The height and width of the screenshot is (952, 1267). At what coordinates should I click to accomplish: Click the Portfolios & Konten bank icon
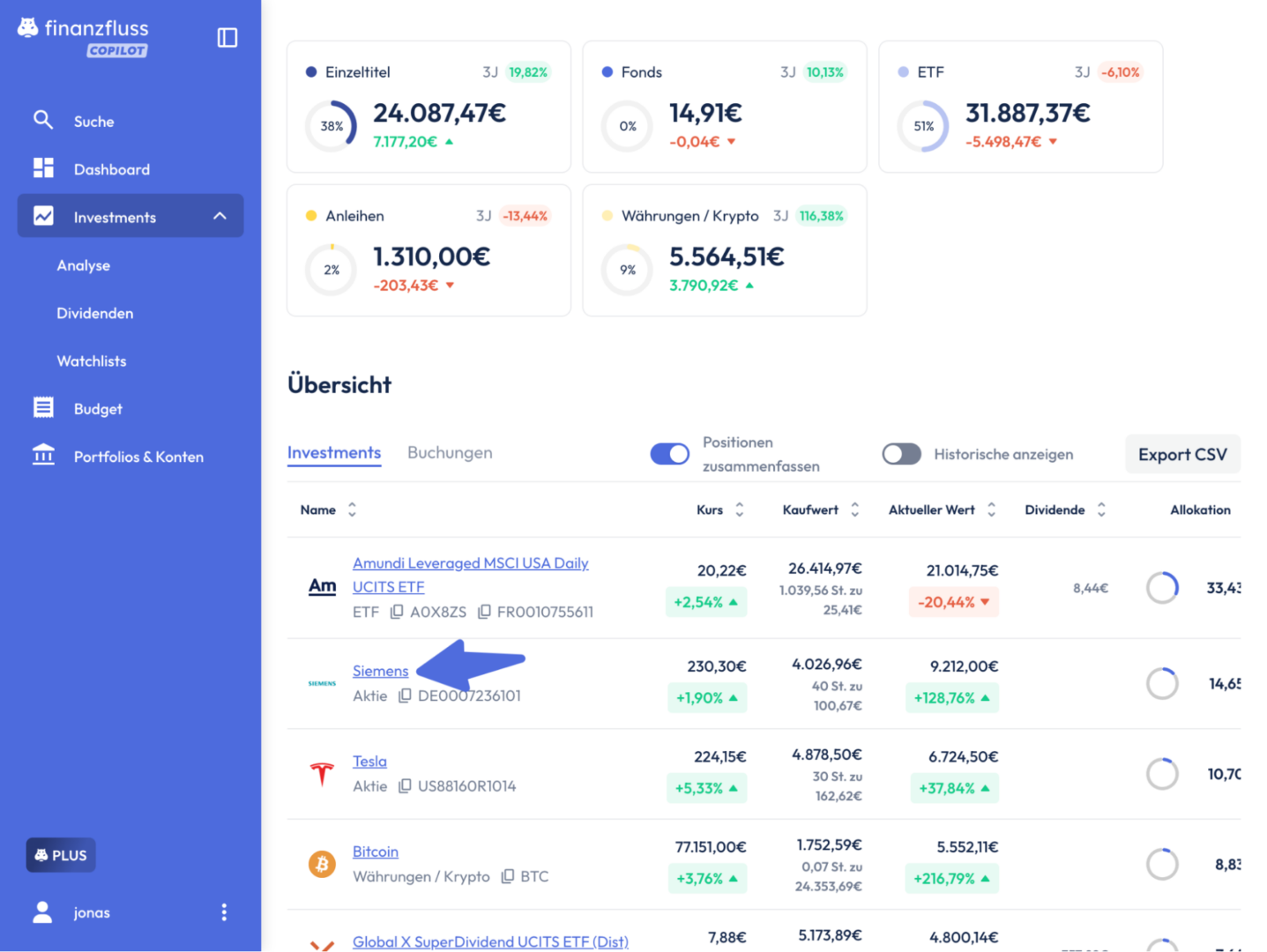tap(43, 456)
